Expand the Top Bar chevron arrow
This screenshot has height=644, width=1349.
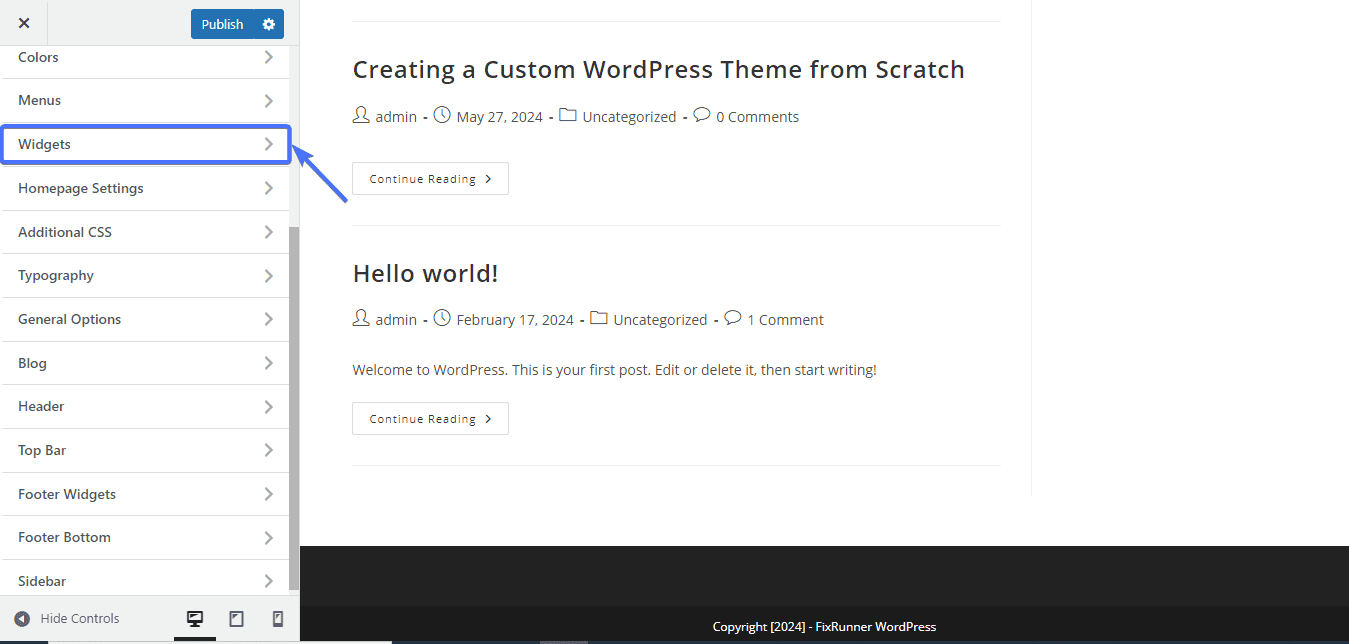268,450
